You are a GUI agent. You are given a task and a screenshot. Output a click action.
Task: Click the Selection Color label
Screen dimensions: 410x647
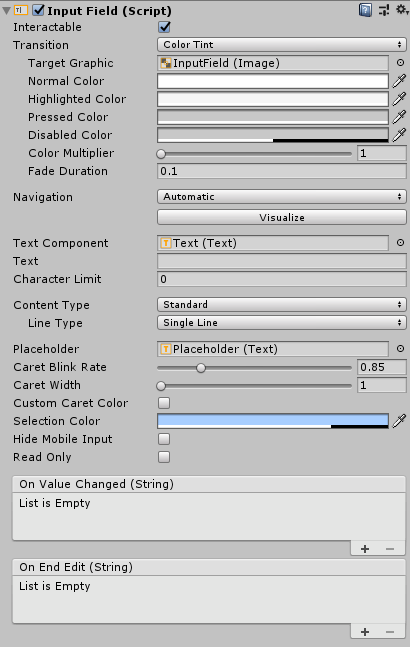pos(57,421)
